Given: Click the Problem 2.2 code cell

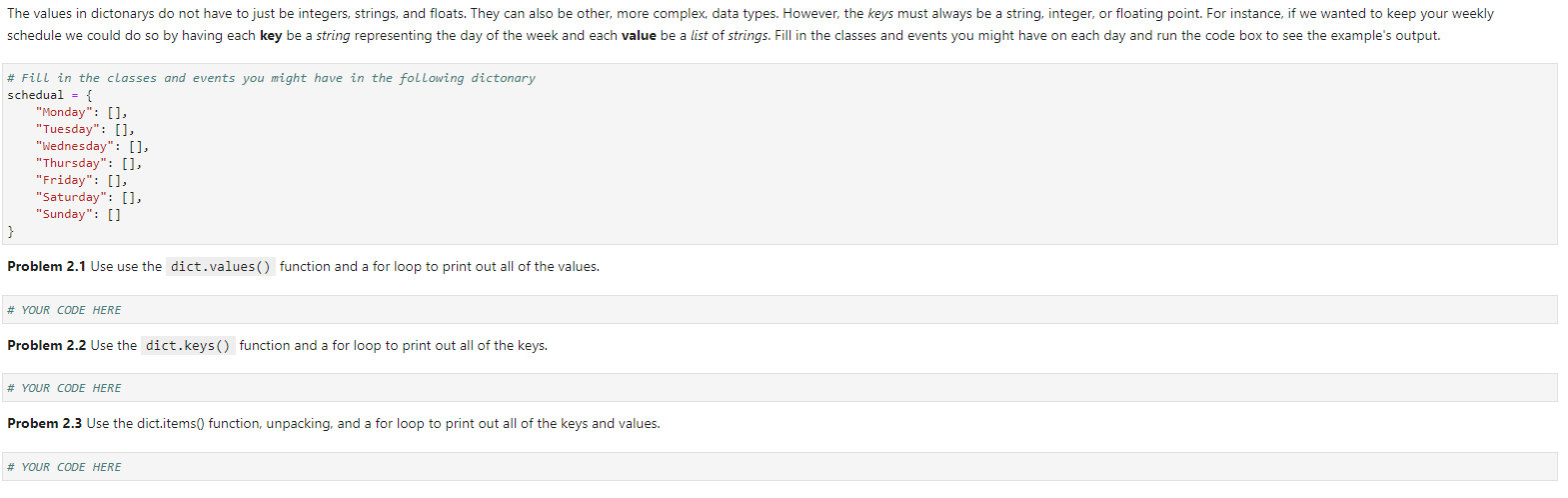Looking at the screenshot, I should (x=780, y=388).
